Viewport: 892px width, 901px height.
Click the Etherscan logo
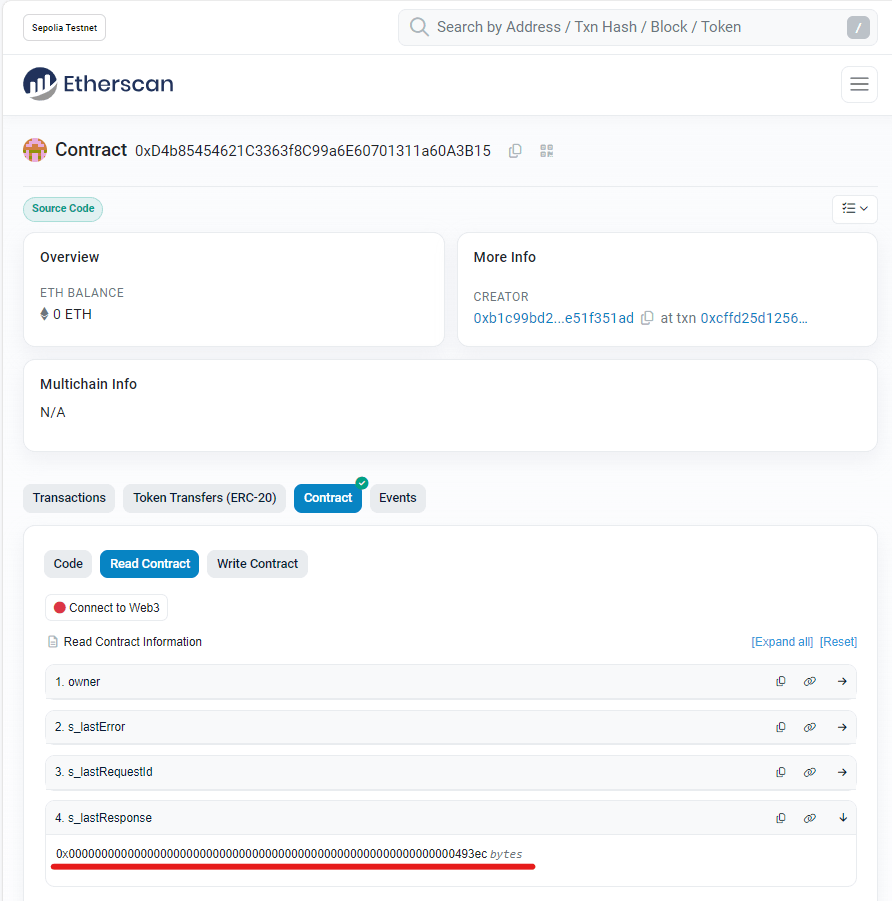[98, 84]
